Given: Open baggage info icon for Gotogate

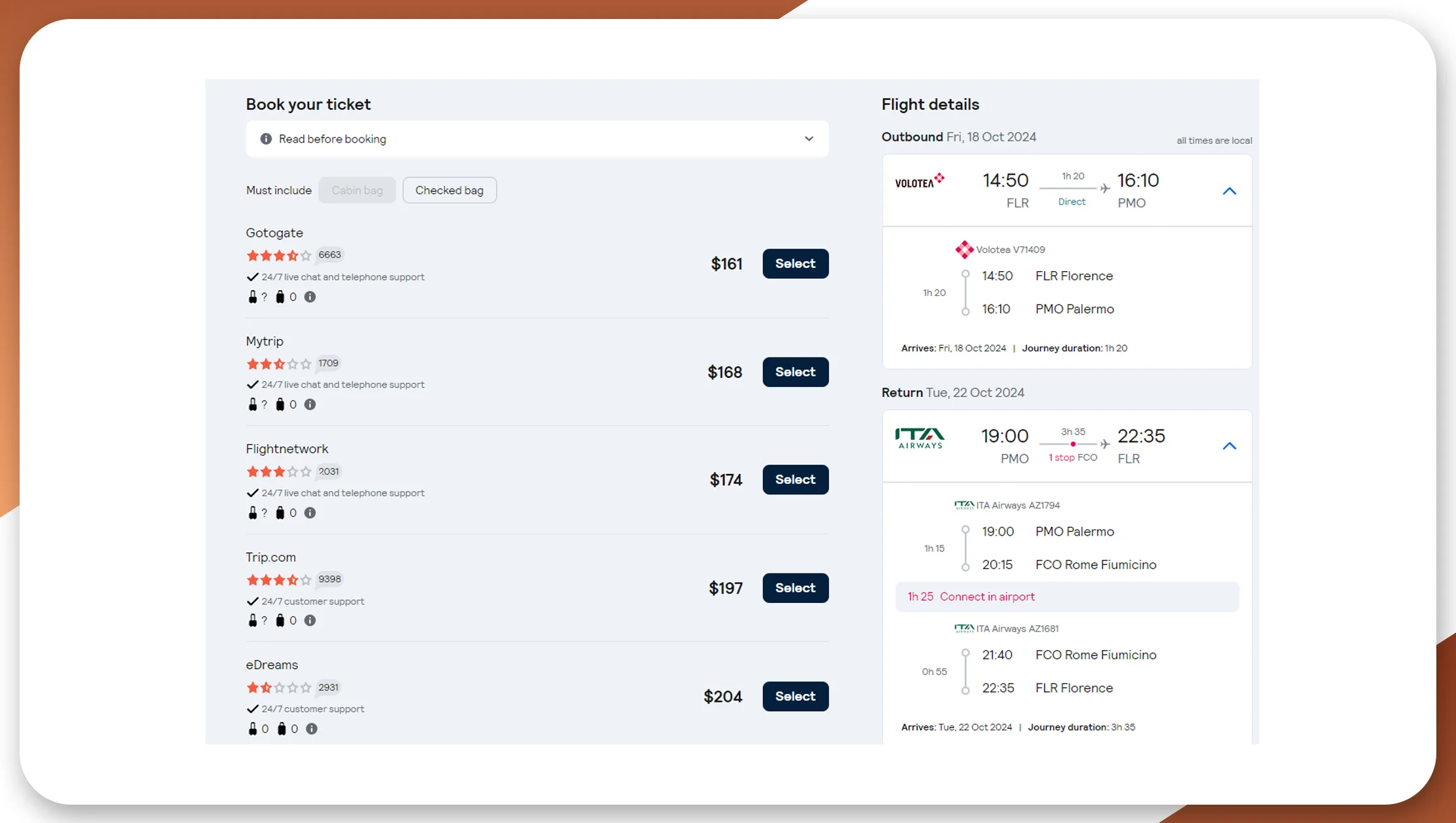Looking at the screenshot, I should (x=310, y=297).
